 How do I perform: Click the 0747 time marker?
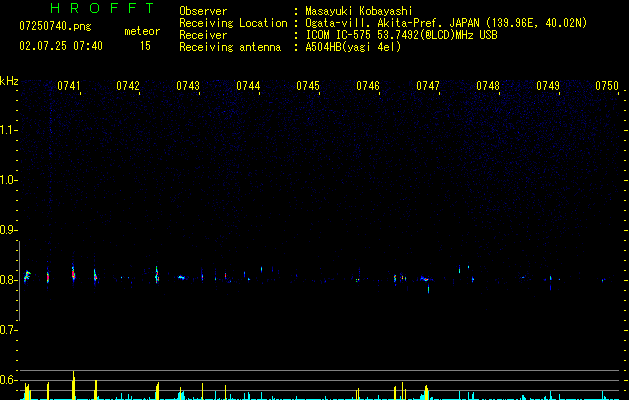(x=428, y=86)
